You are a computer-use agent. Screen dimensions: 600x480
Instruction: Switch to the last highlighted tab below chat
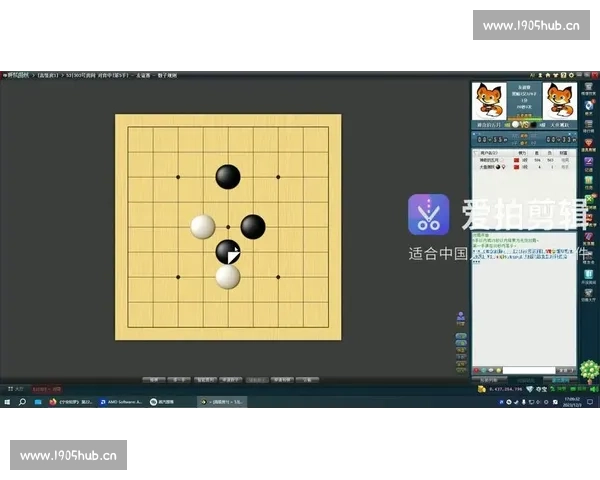click(x=561, y=380)
